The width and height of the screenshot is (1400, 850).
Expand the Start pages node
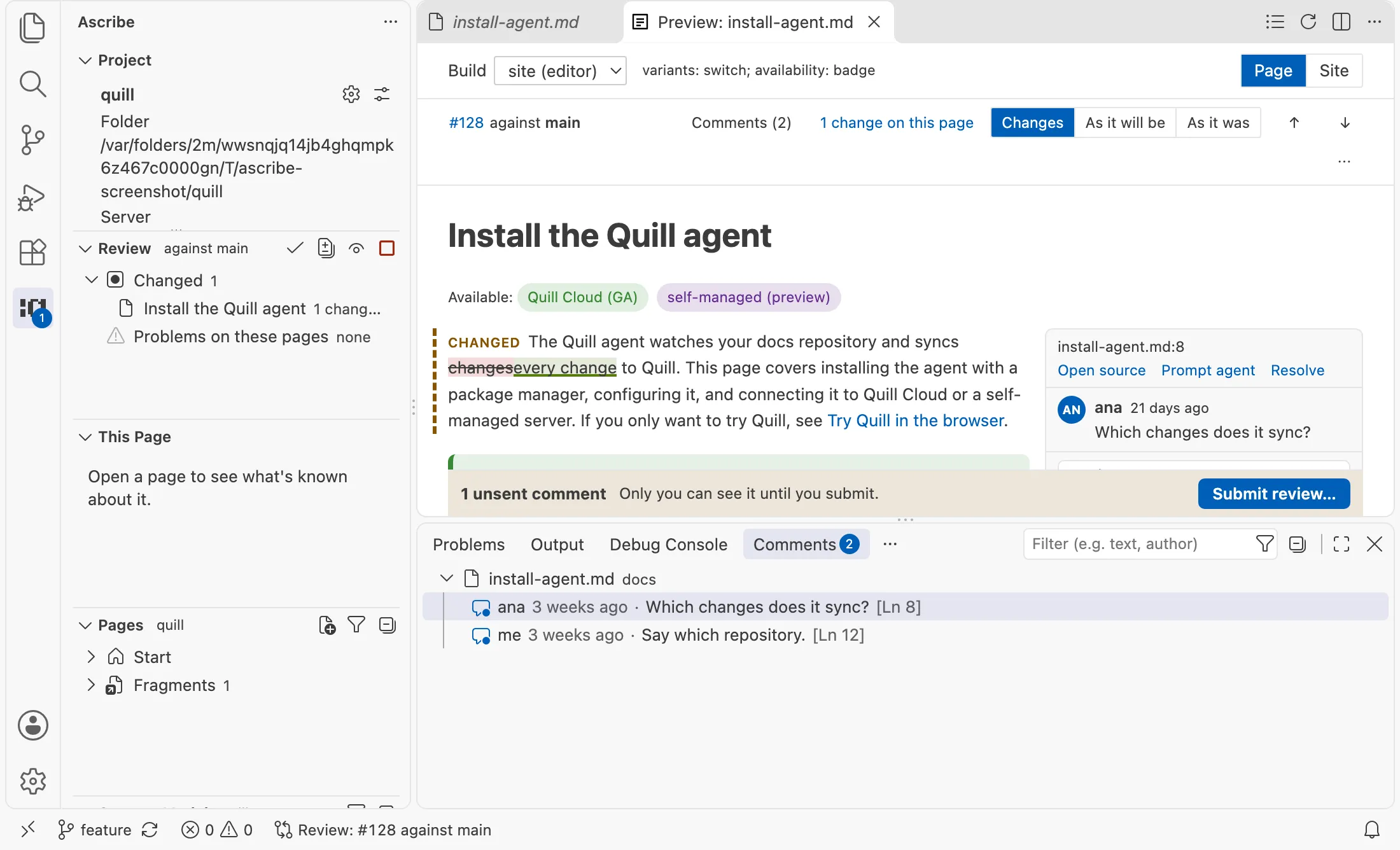(91, 657)
